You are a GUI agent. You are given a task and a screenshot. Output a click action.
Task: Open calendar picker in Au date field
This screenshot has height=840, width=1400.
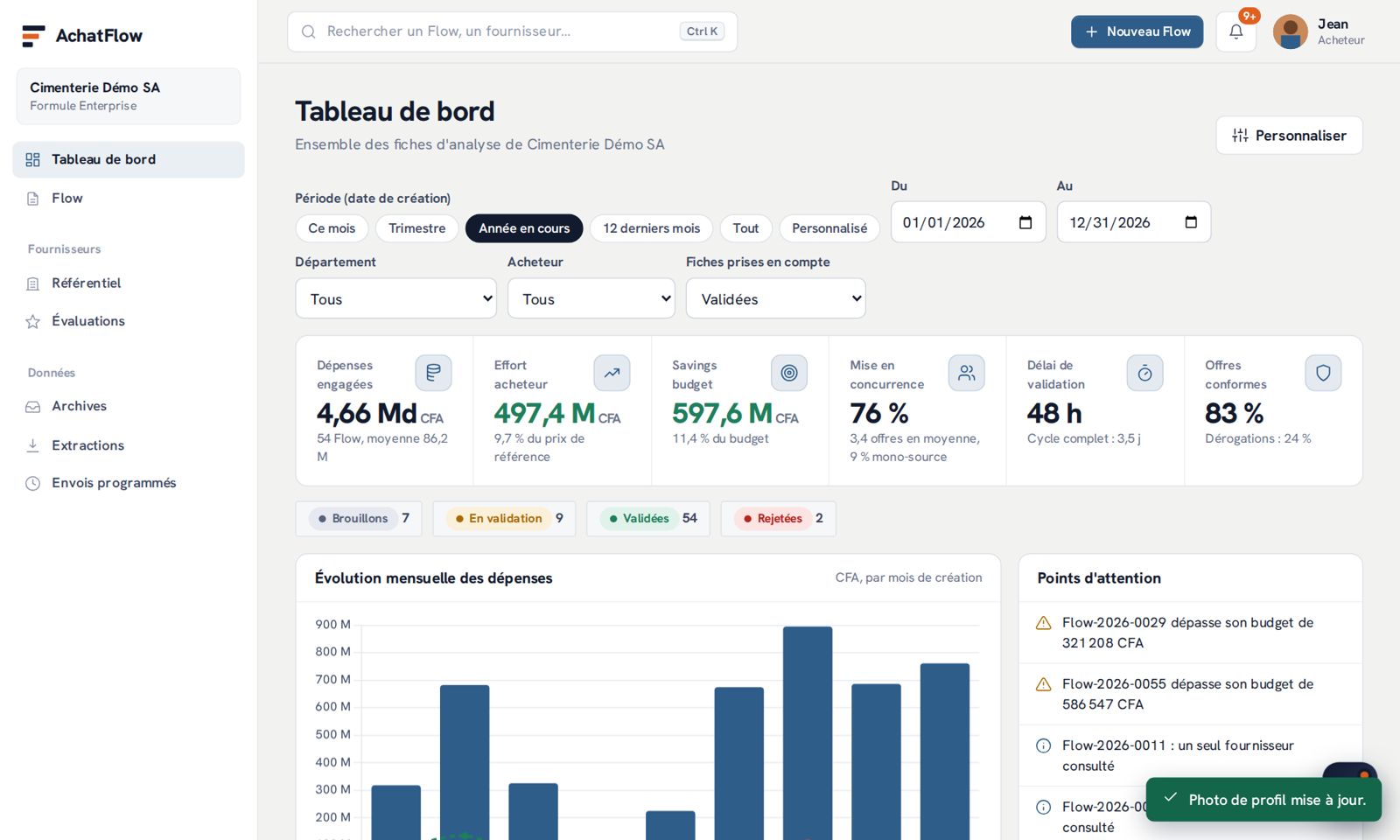[x=1191, y=222]
